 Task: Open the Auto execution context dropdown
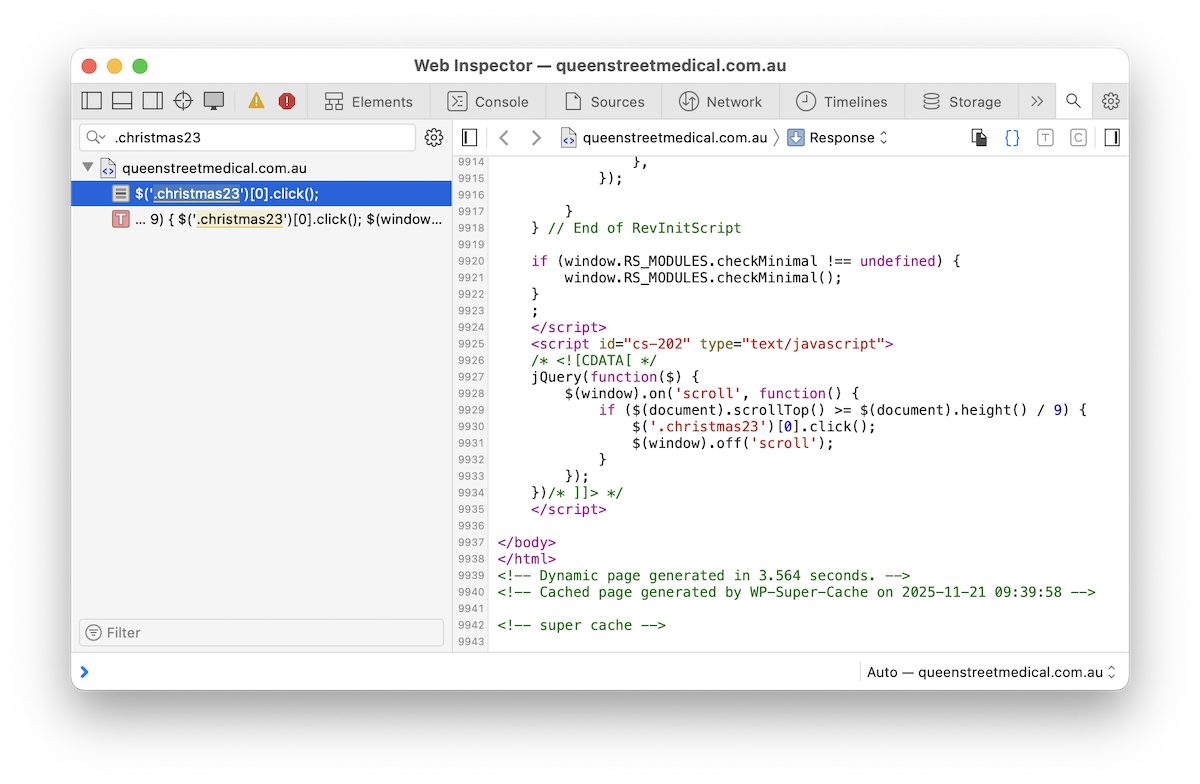pyautogui.click(x=990, y=672)
